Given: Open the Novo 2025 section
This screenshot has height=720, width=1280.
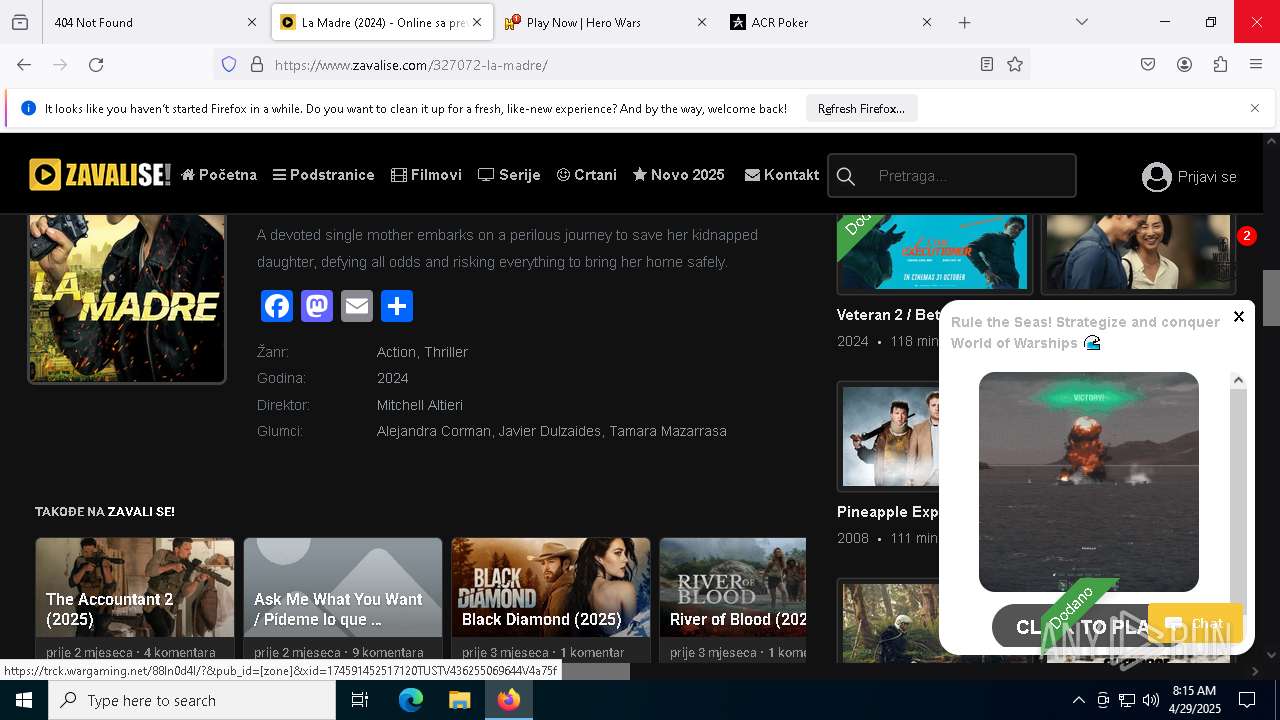Looking at the screenshot, I should tap(679, 175).
